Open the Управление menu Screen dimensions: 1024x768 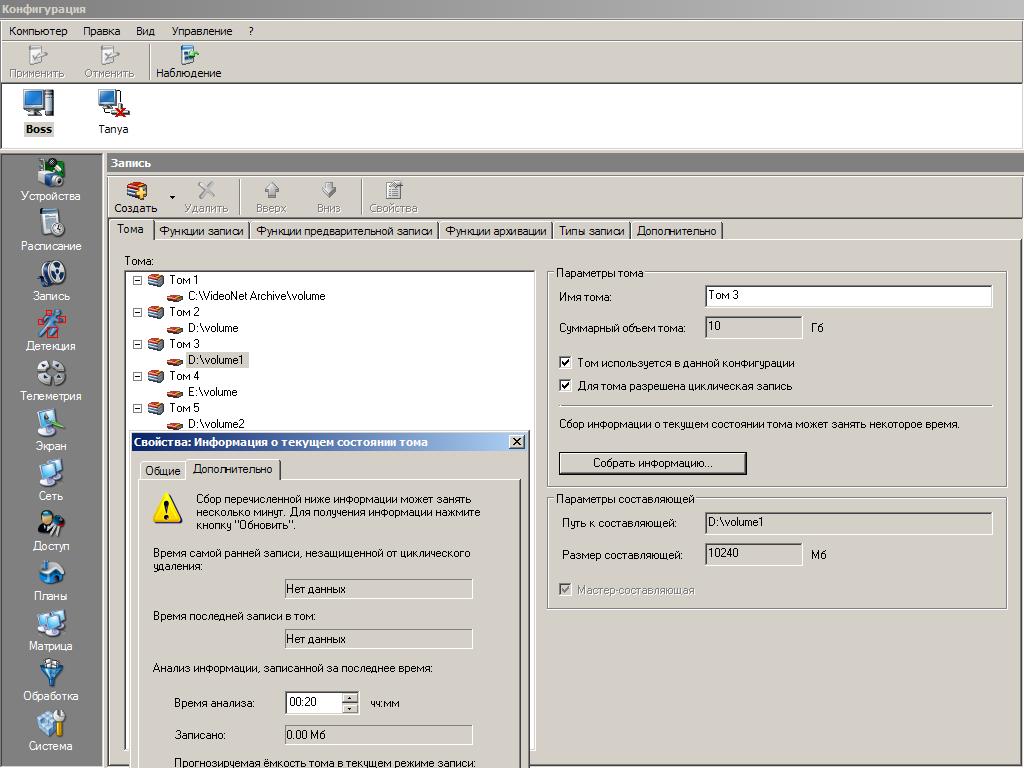202,31
